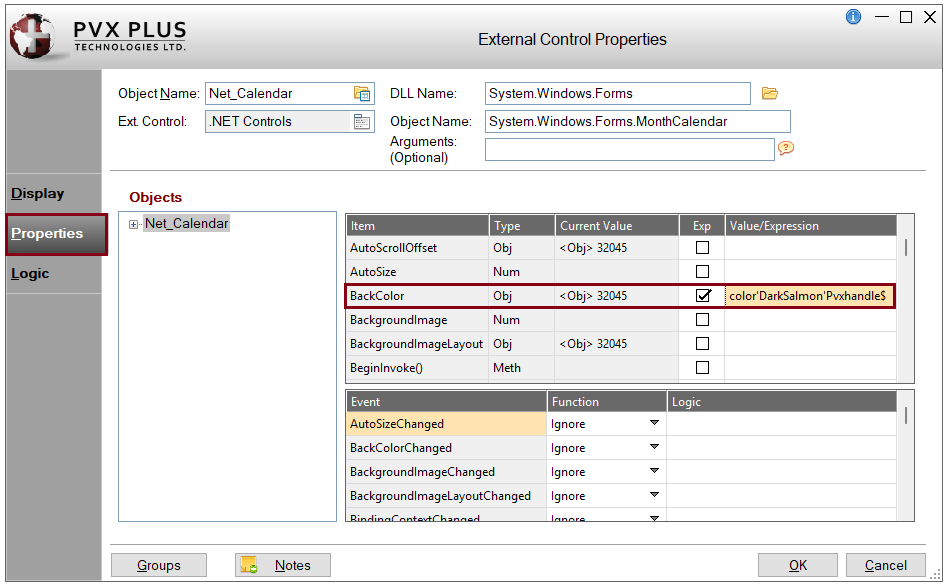Open the Object Name lookup icon
Screen dimensions: 946x585
[362, 93]
